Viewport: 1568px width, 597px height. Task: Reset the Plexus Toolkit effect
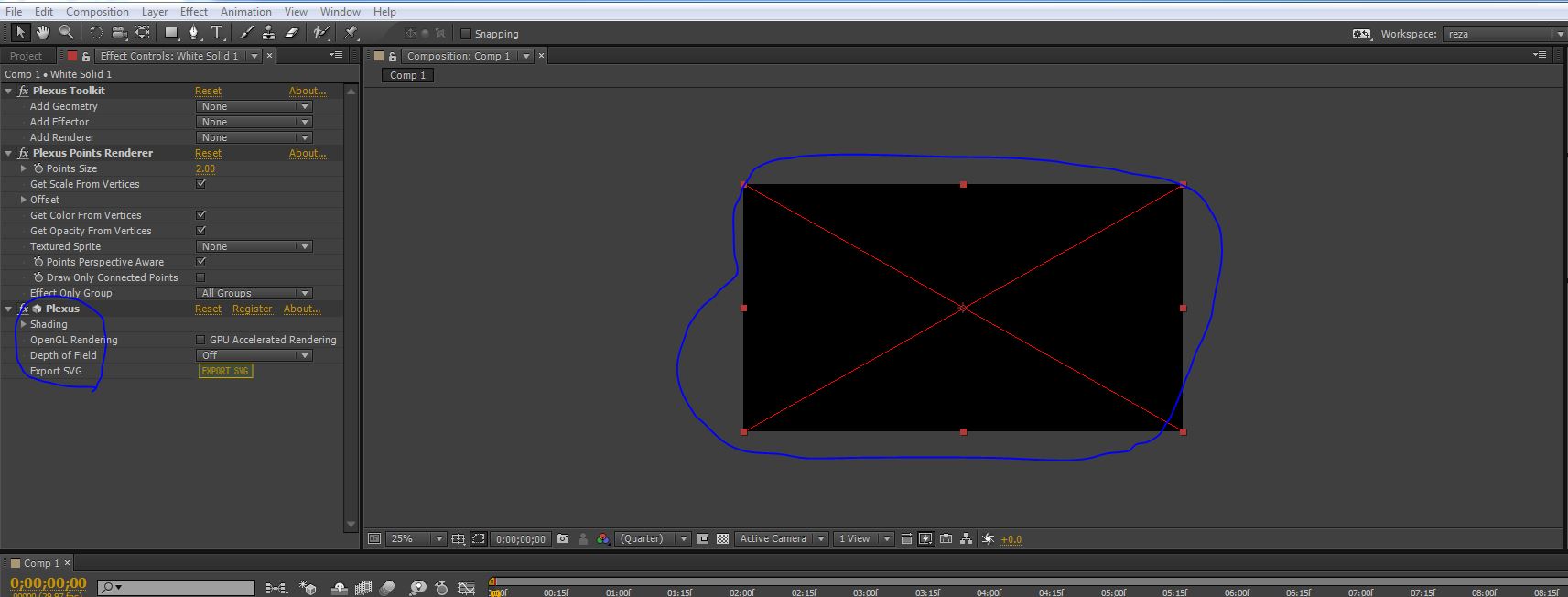(208, 91)
